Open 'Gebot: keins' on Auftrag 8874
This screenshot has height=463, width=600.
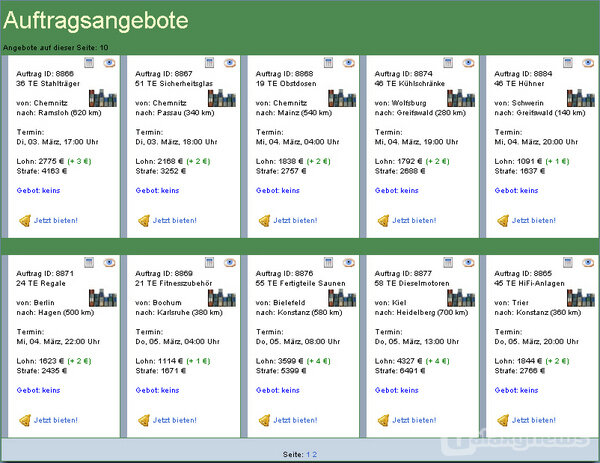(397, 191)
